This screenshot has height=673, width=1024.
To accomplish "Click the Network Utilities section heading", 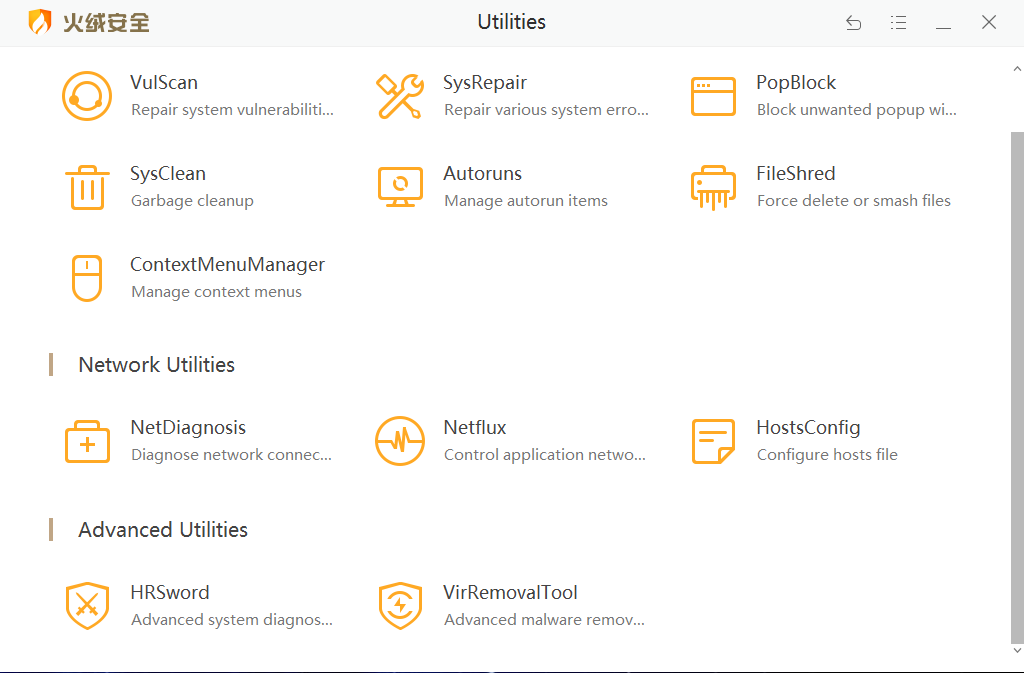I will tap(157, 365).
